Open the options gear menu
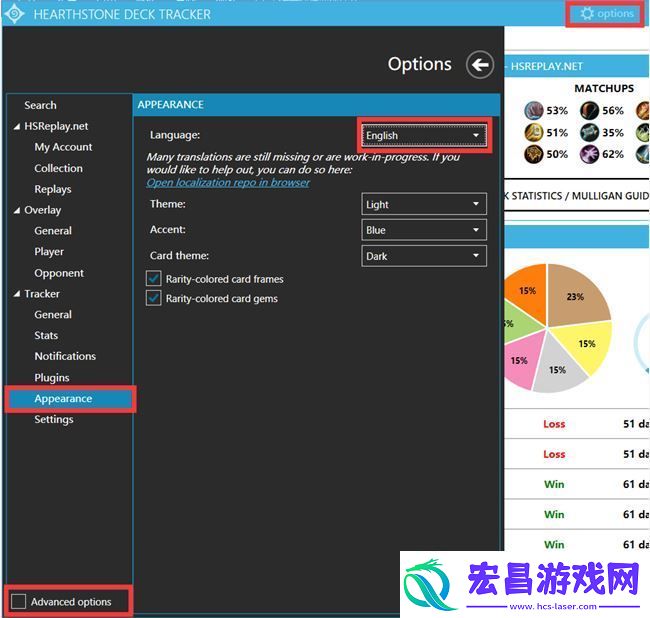650x618 pixels. coord(606,14)
